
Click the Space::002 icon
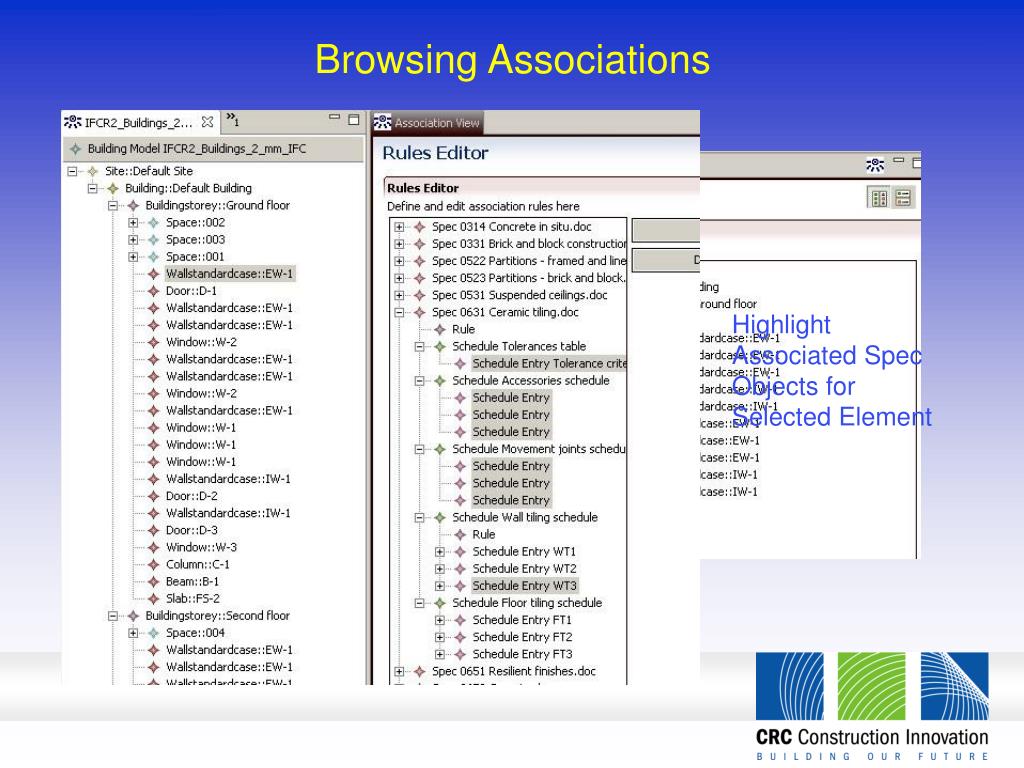pyautogui.click(x=153, y=222)
